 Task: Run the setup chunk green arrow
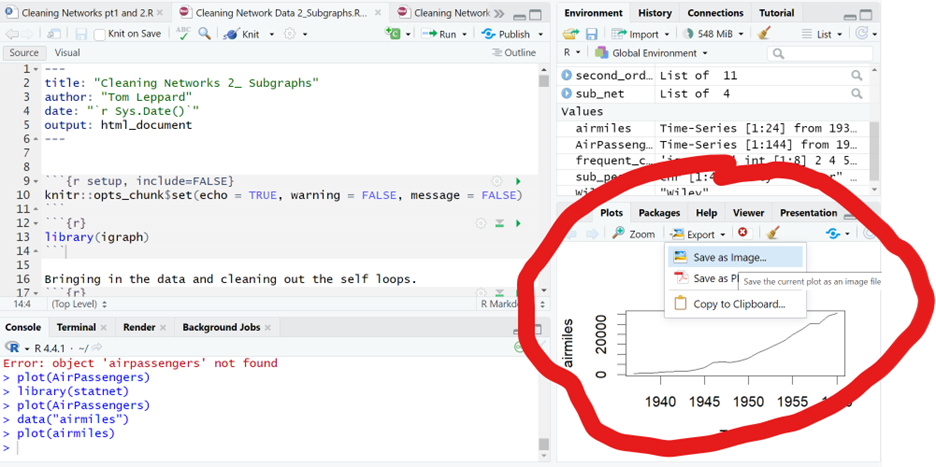click(518, 180)
